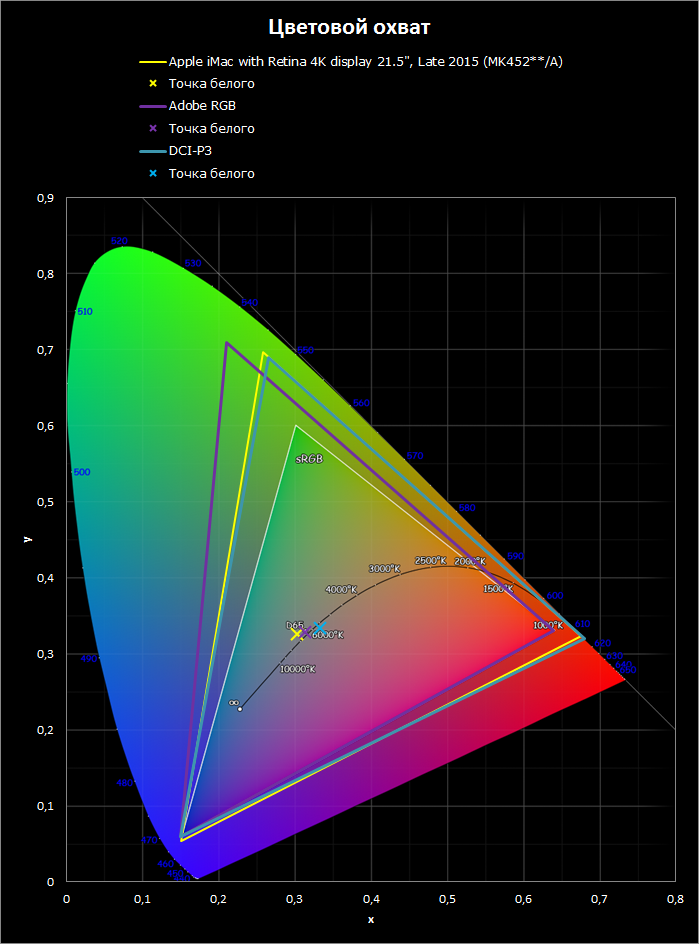This screenshot has height=944, width=699.
Task: Select the Apple iMac Retina 4K legend label
Action: point(366,62)
